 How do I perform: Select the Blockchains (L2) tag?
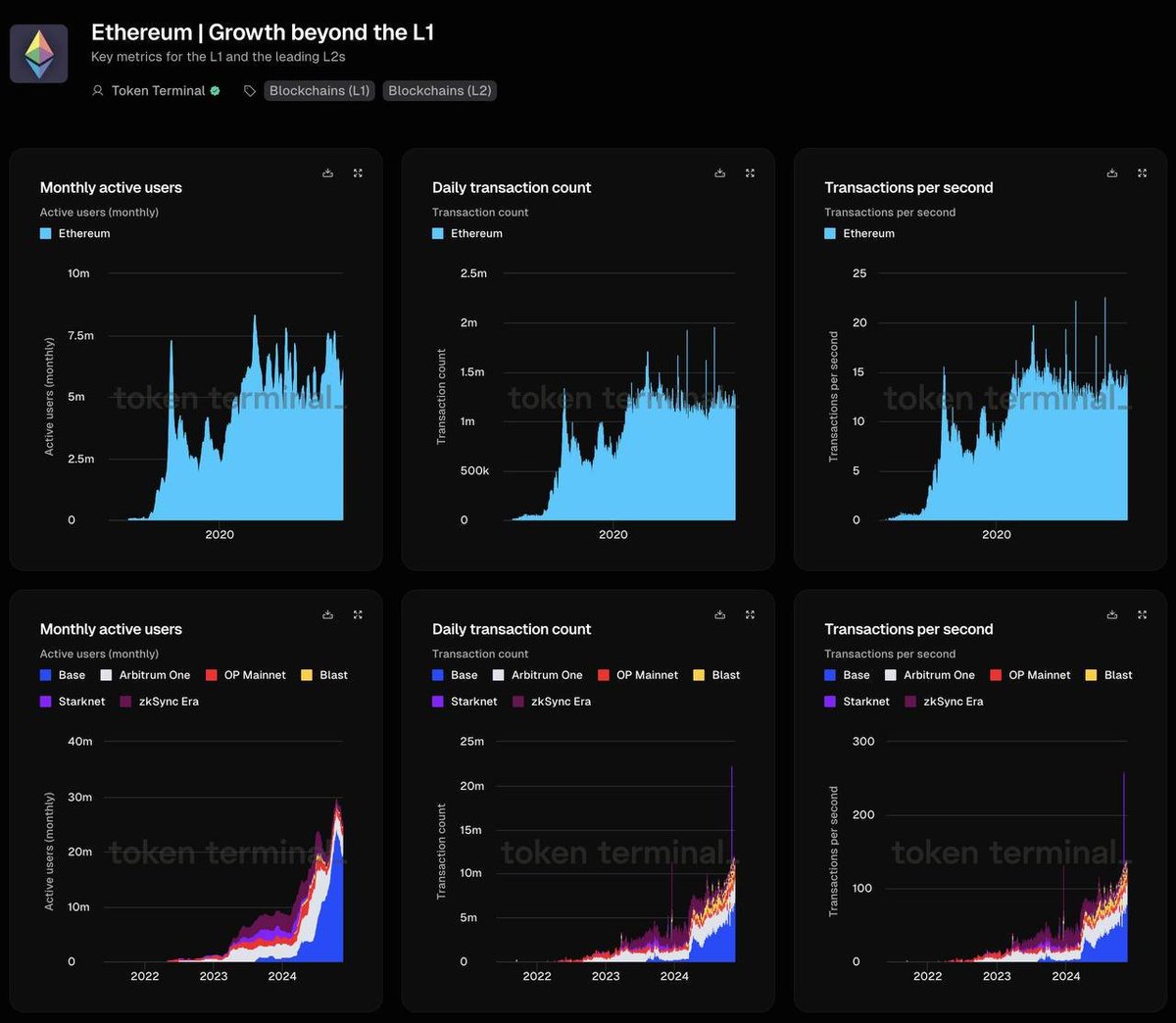(440, 90)
